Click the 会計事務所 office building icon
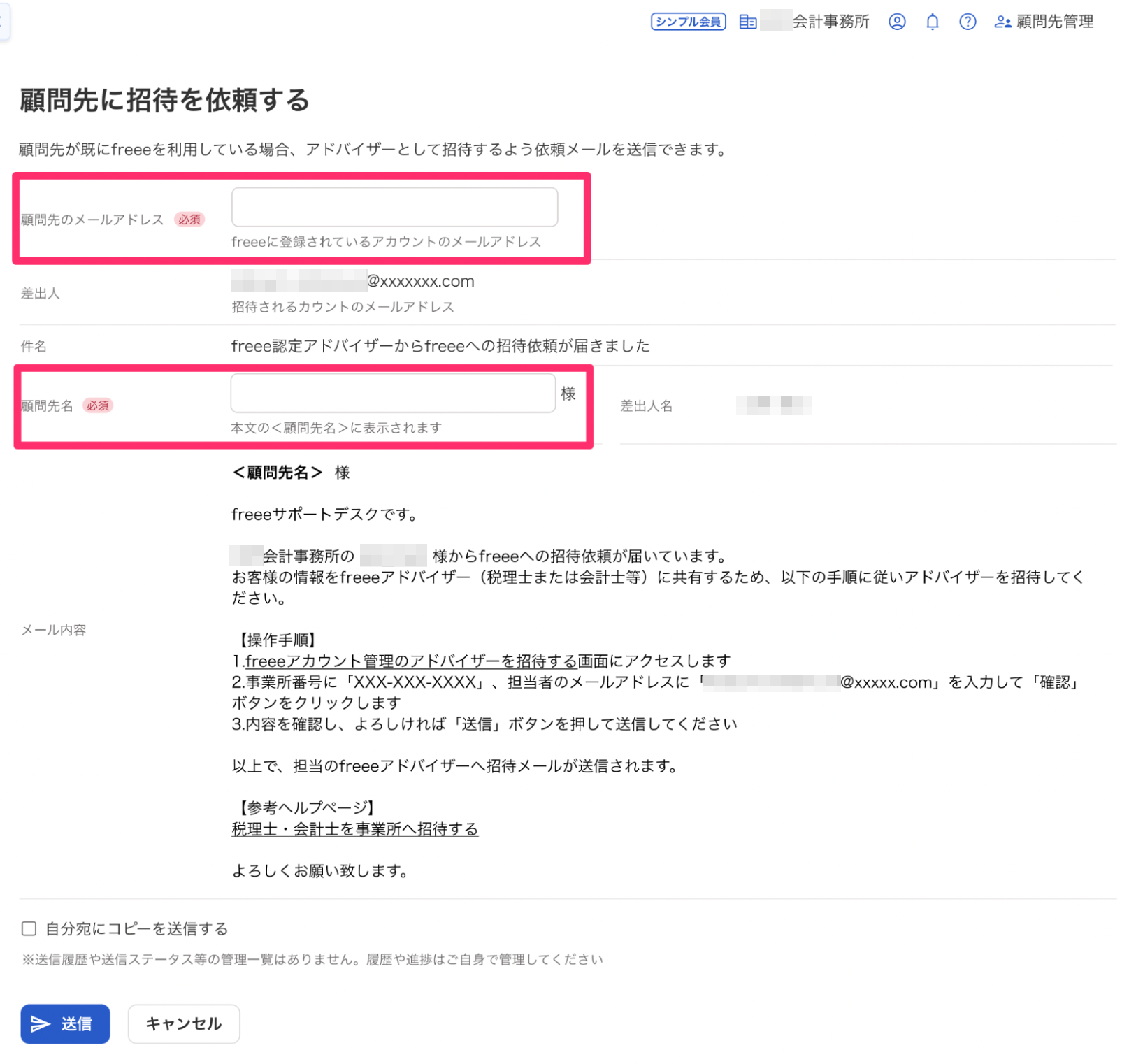Screen dimensions: 1122x1064 747,22
